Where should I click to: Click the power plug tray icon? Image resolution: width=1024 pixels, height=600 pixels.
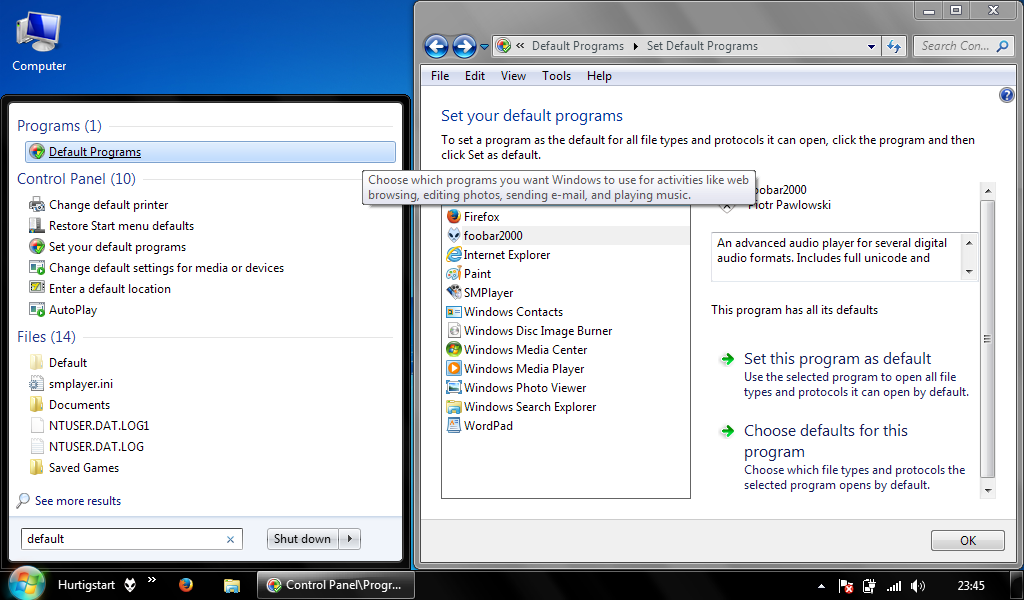tap(869, 586)
